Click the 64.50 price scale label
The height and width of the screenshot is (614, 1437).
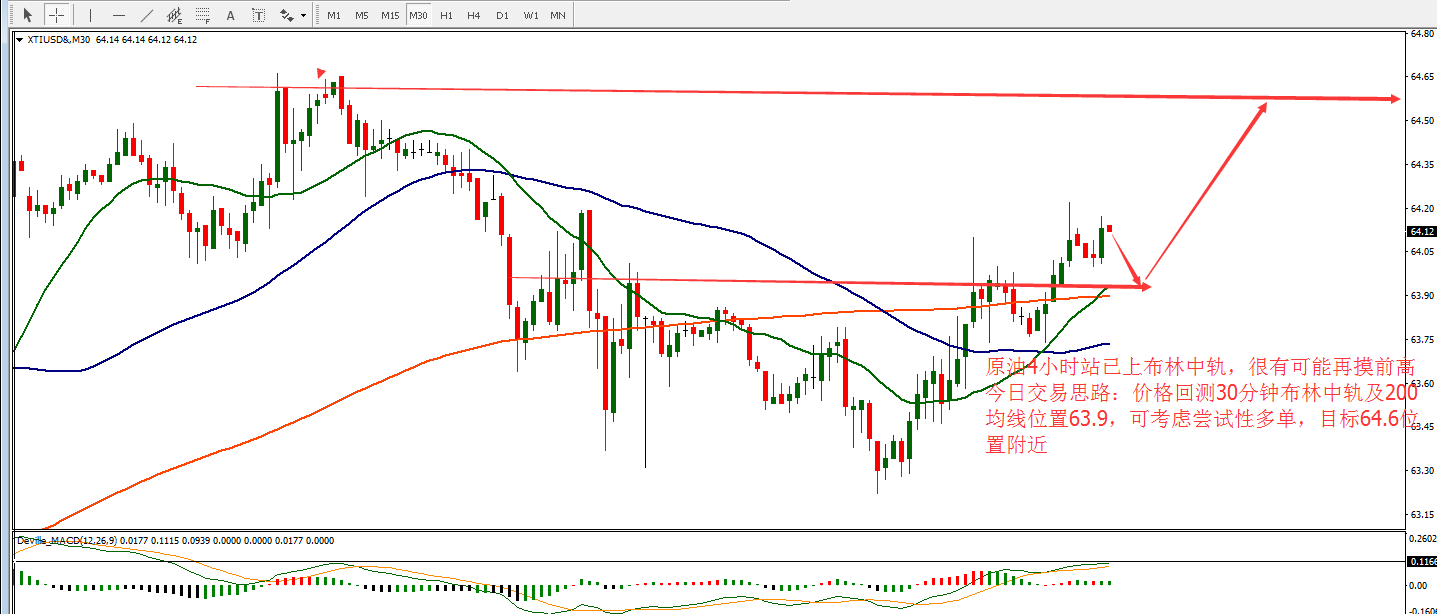pos(1421,121)
